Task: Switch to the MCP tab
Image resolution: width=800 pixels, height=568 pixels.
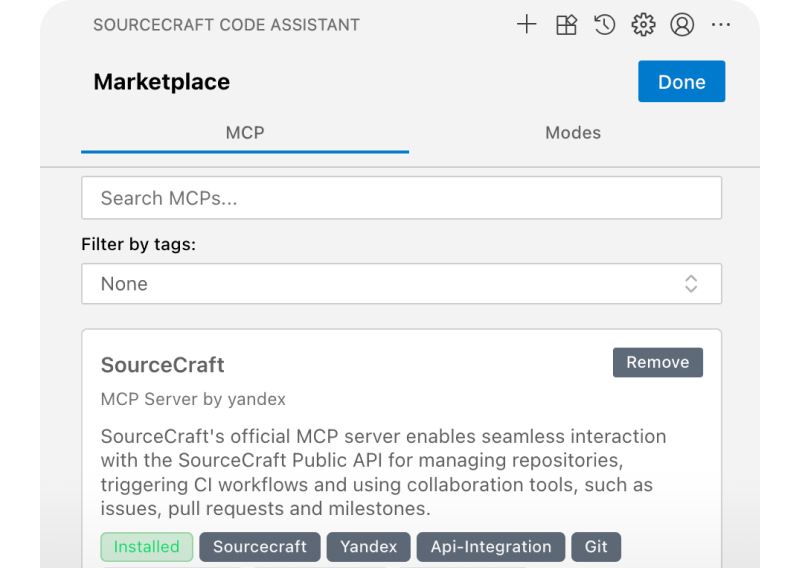Action: point(245,132)
